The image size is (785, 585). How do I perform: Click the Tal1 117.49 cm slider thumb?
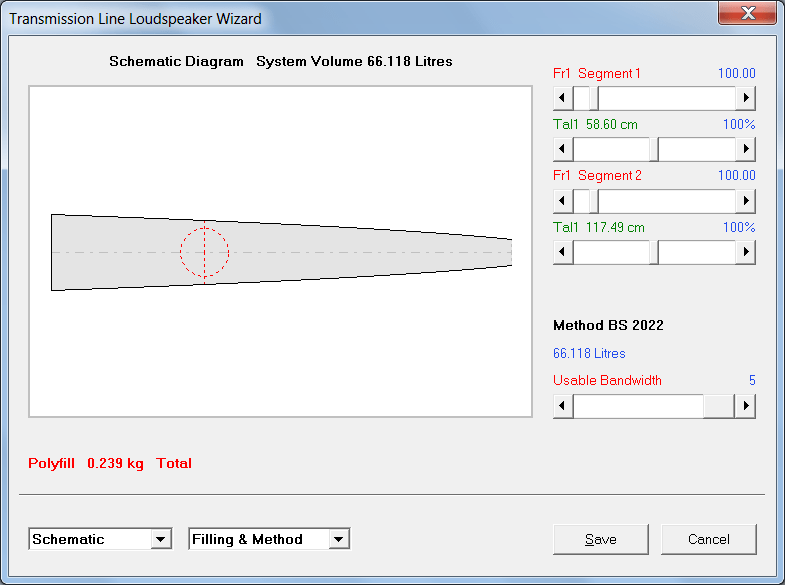pos(653,252)
